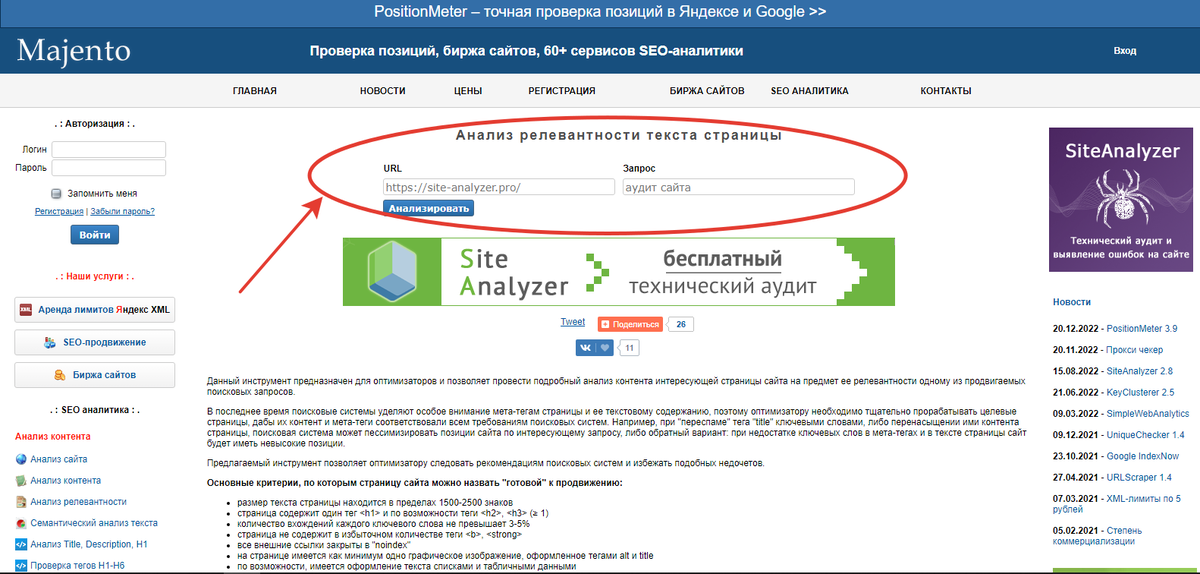Open the PositionMeter 3.9 news link
The width and height of the screenshot is (1200, 574).
[x=1142, y=328]
